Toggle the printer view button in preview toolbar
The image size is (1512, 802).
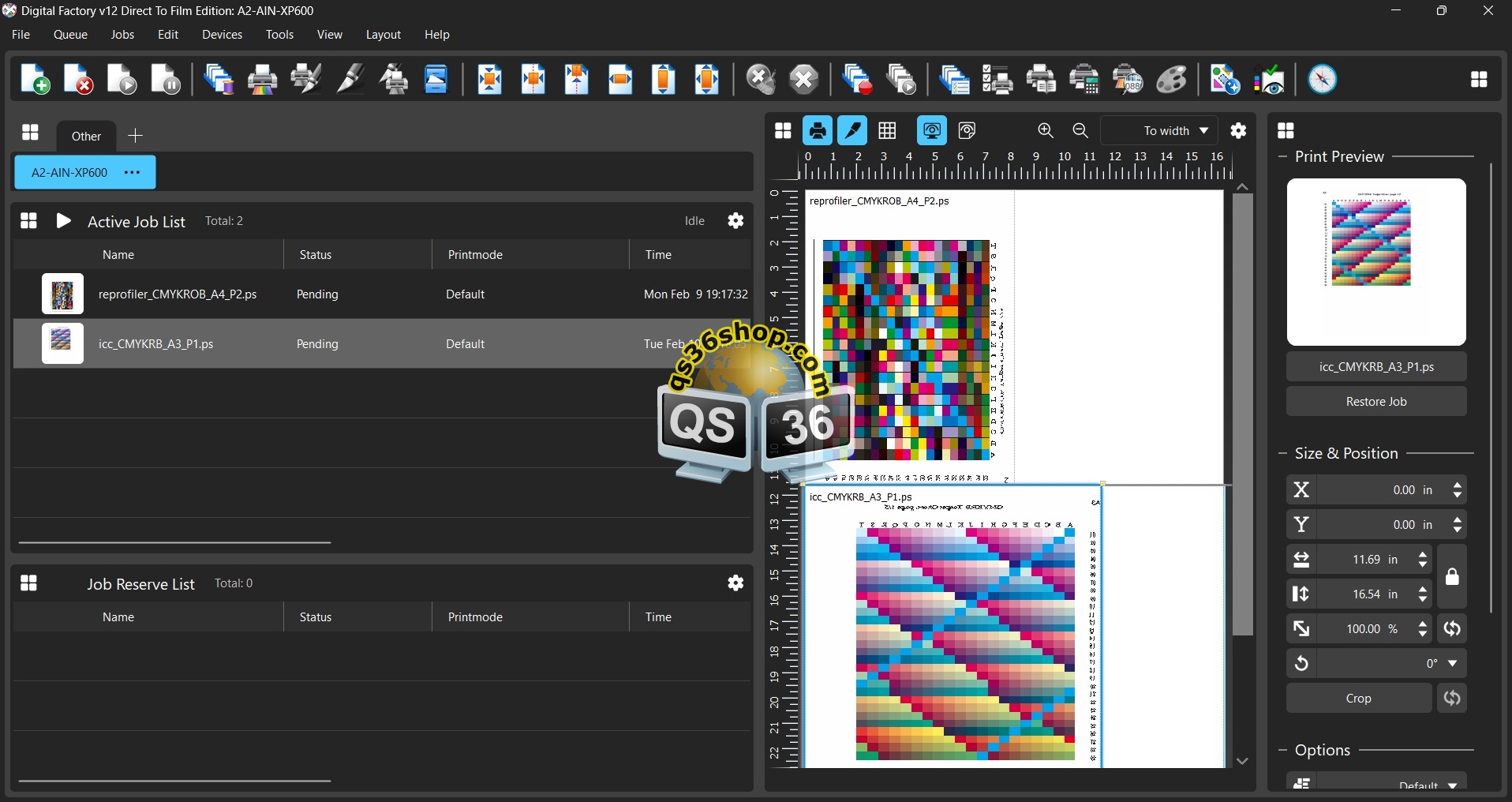click(818, 131)
